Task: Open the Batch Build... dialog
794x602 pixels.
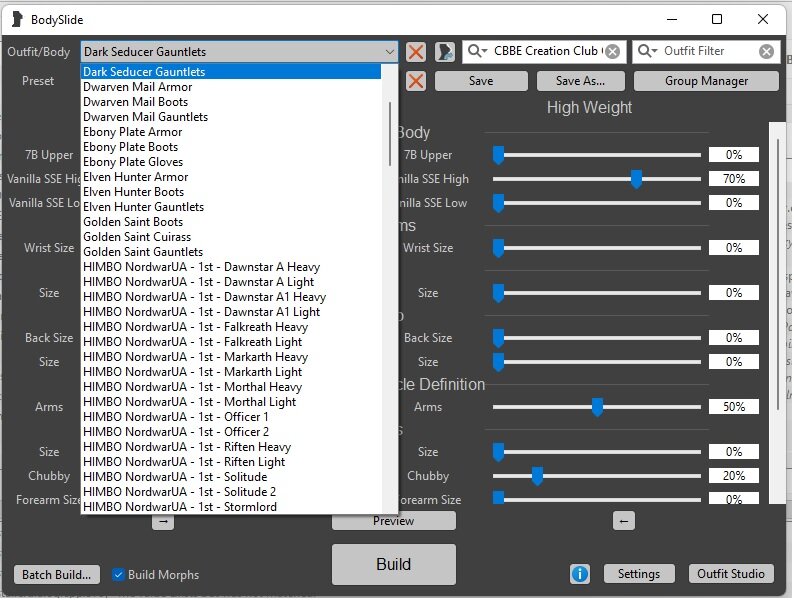Action: 57,576
